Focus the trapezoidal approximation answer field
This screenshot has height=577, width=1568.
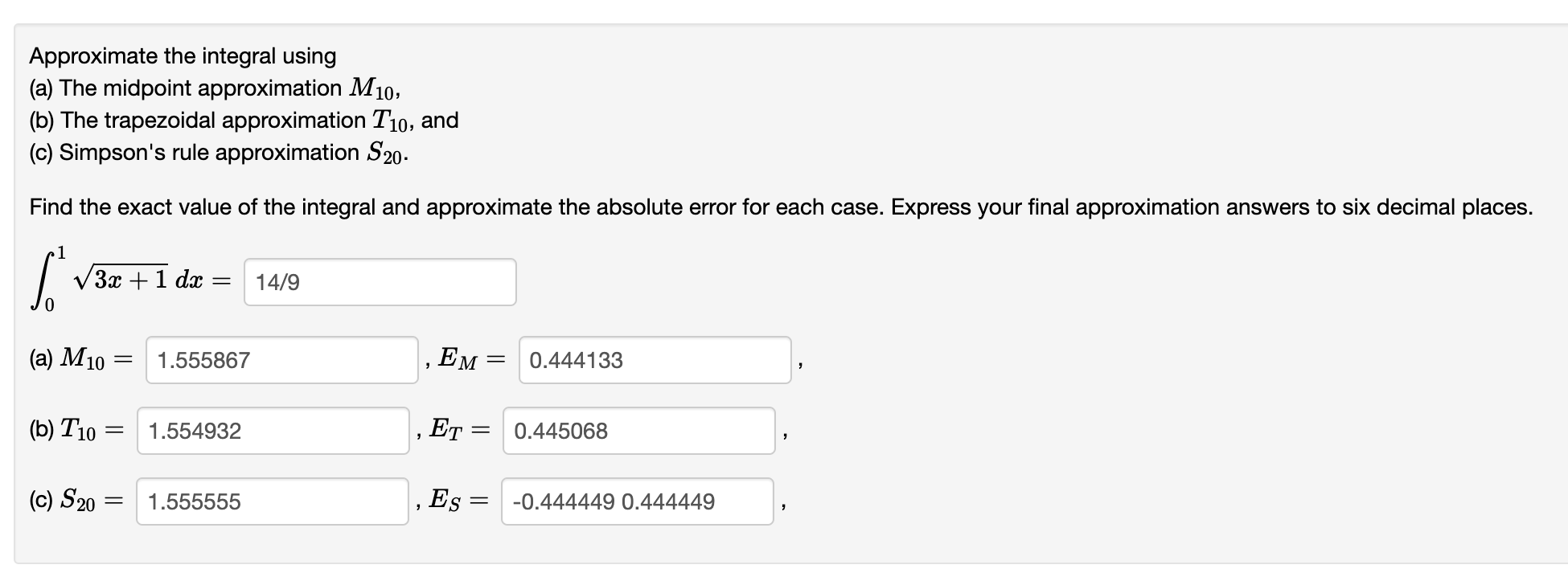[x=273, y=432]
